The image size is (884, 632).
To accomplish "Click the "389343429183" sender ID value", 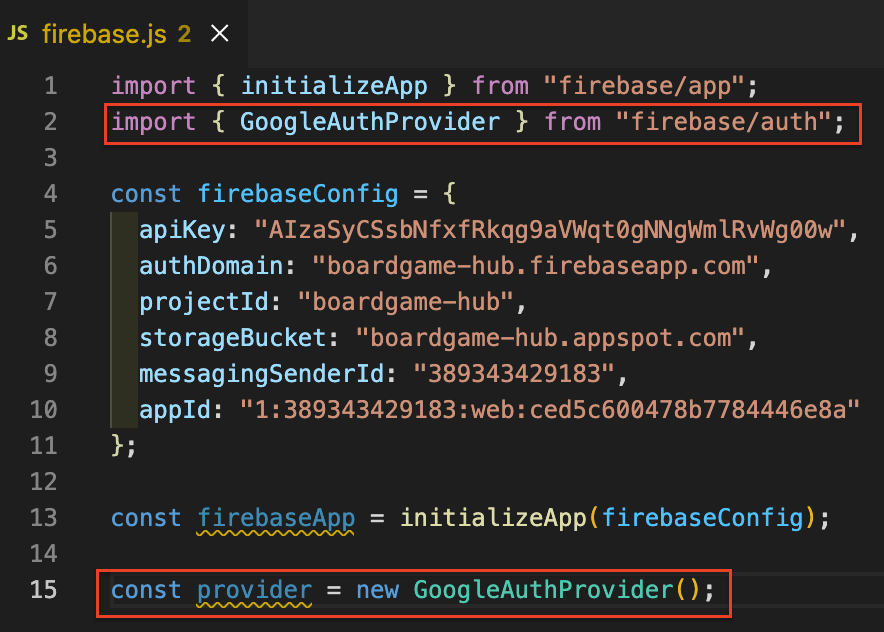I will [x=514, y=374].
